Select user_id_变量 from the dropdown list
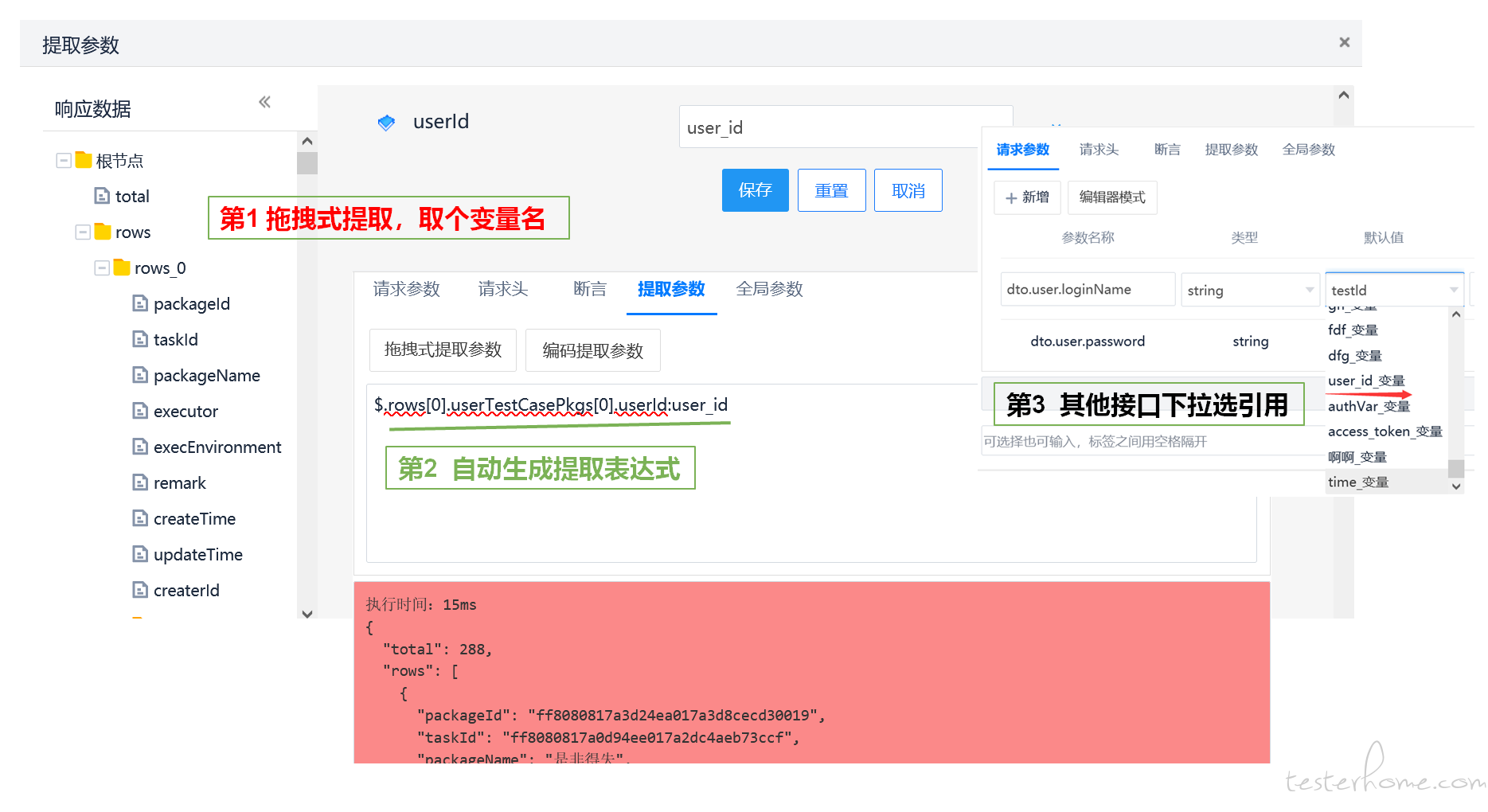The image size is (1488, 812). [1366, 381]
